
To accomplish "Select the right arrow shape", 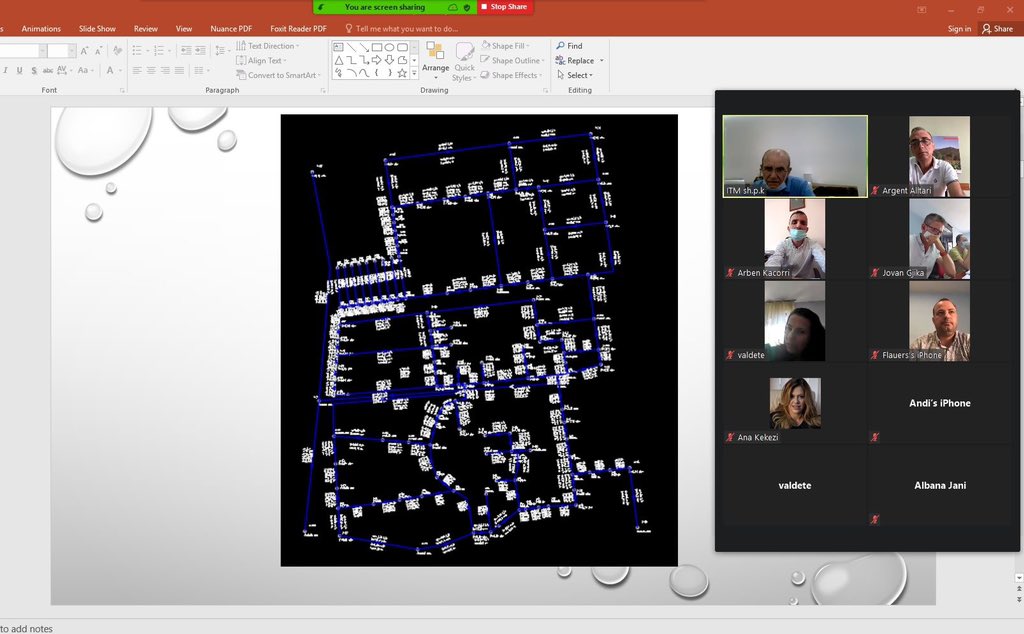I will pyautogui.click(x=377, y=60).
